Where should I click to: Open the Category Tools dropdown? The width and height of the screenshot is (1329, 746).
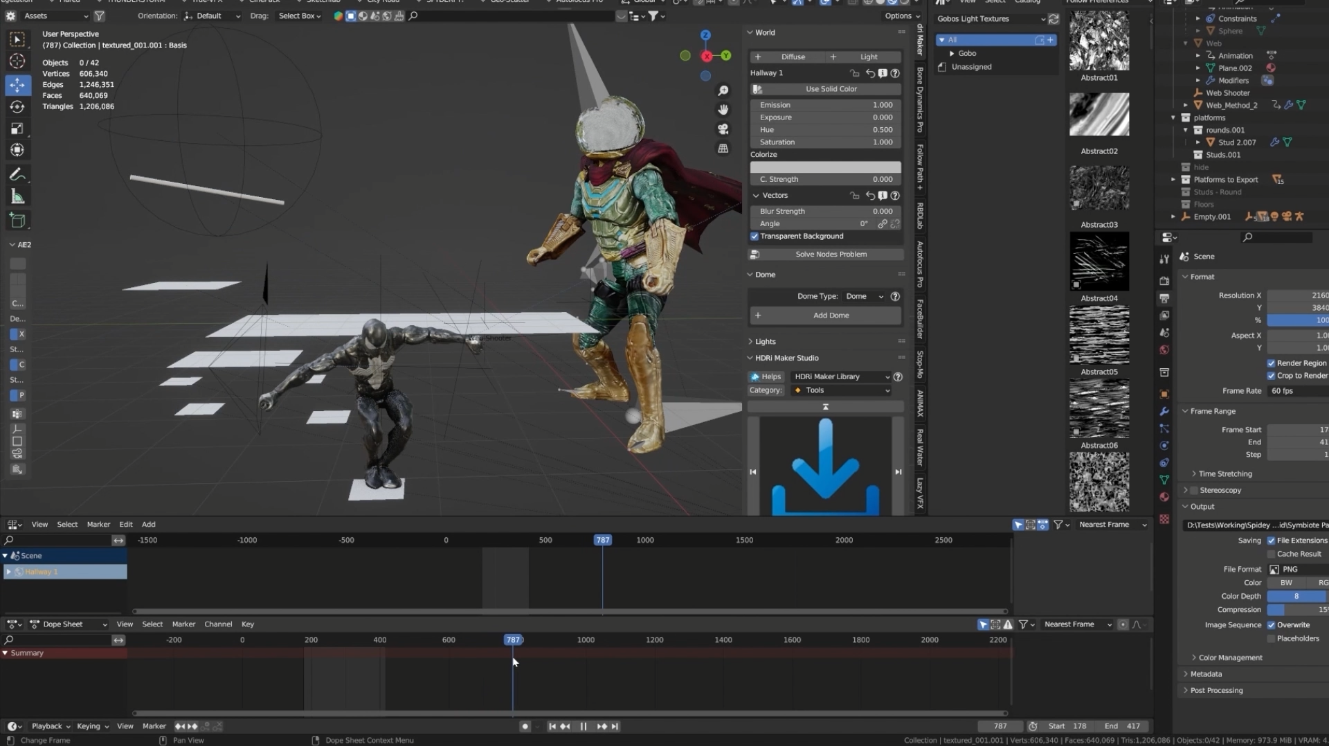(840, 390)
